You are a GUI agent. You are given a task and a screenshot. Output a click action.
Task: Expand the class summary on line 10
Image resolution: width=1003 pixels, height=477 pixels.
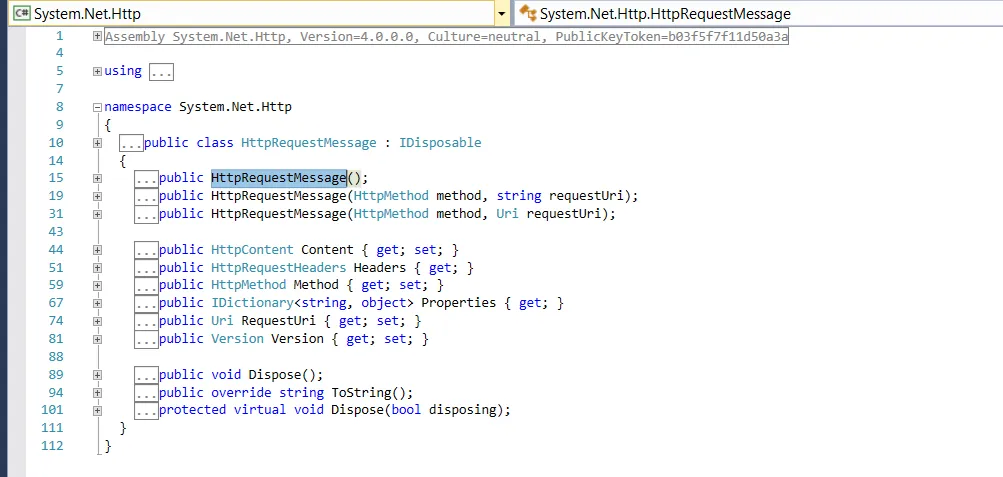coord(97,143)
